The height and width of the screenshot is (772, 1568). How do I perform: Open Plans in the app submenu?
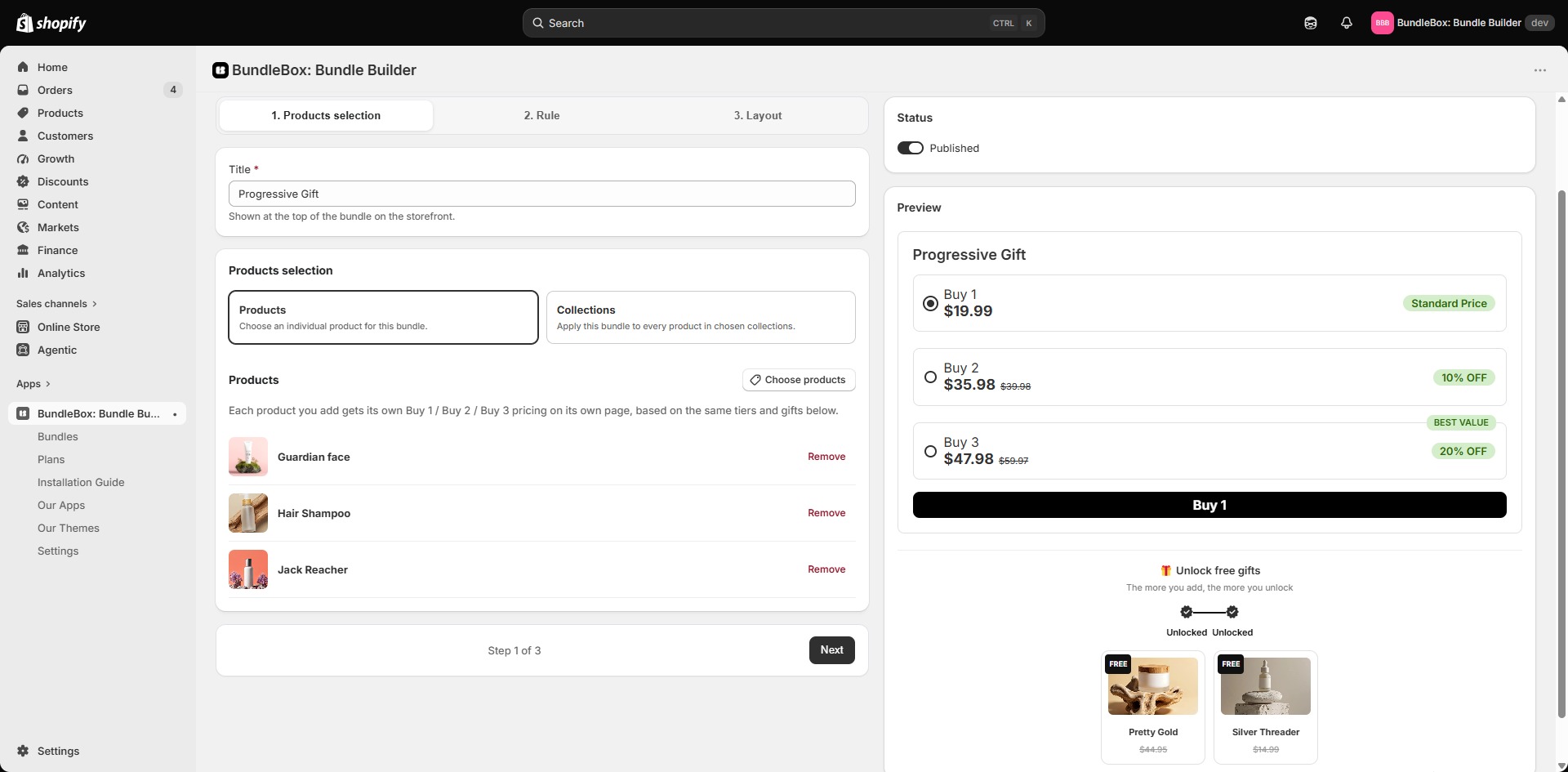pos(51,460)
